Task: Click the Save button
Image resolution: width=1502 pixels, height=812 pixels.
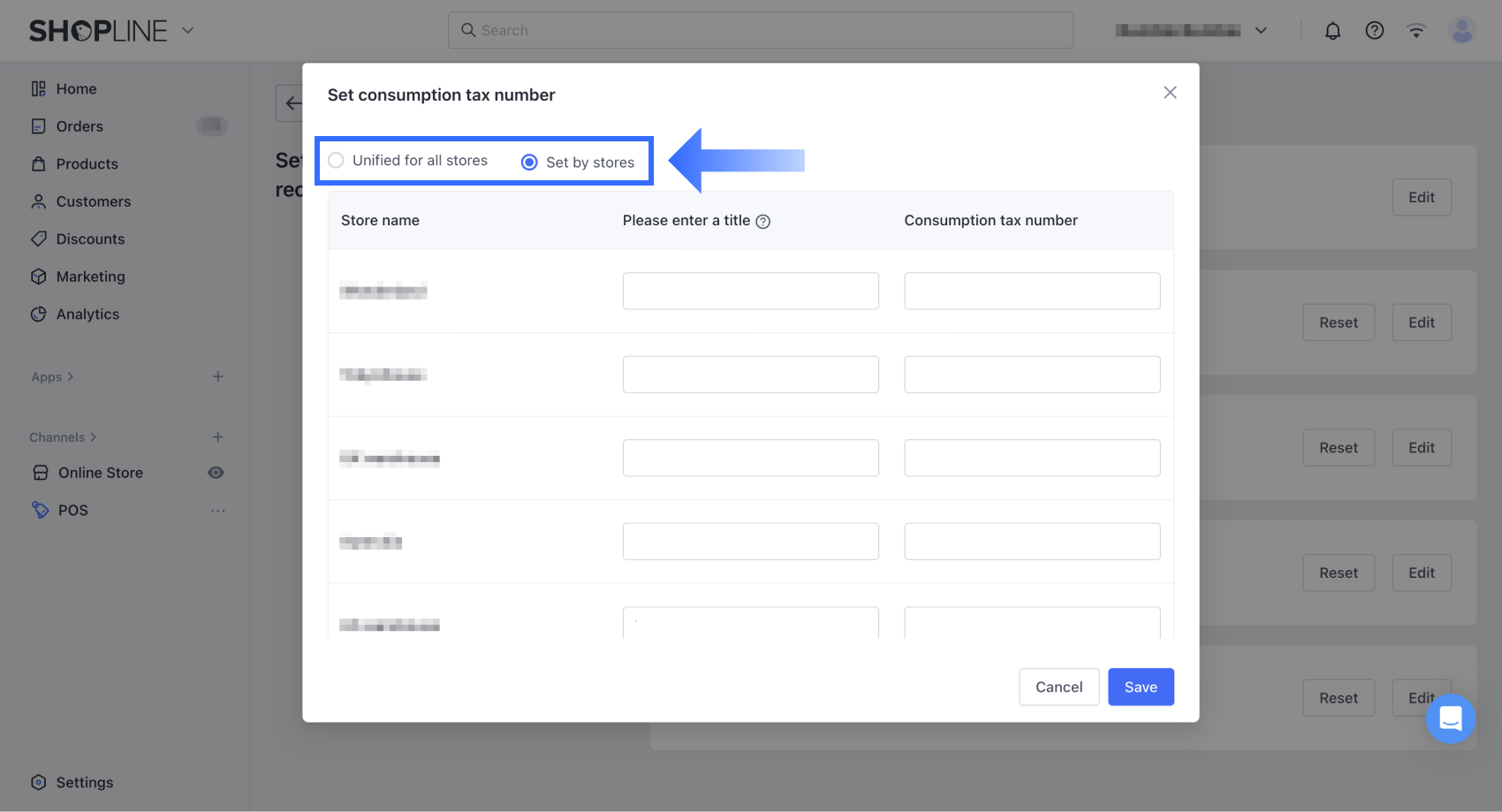Action: coord(1141,687)
